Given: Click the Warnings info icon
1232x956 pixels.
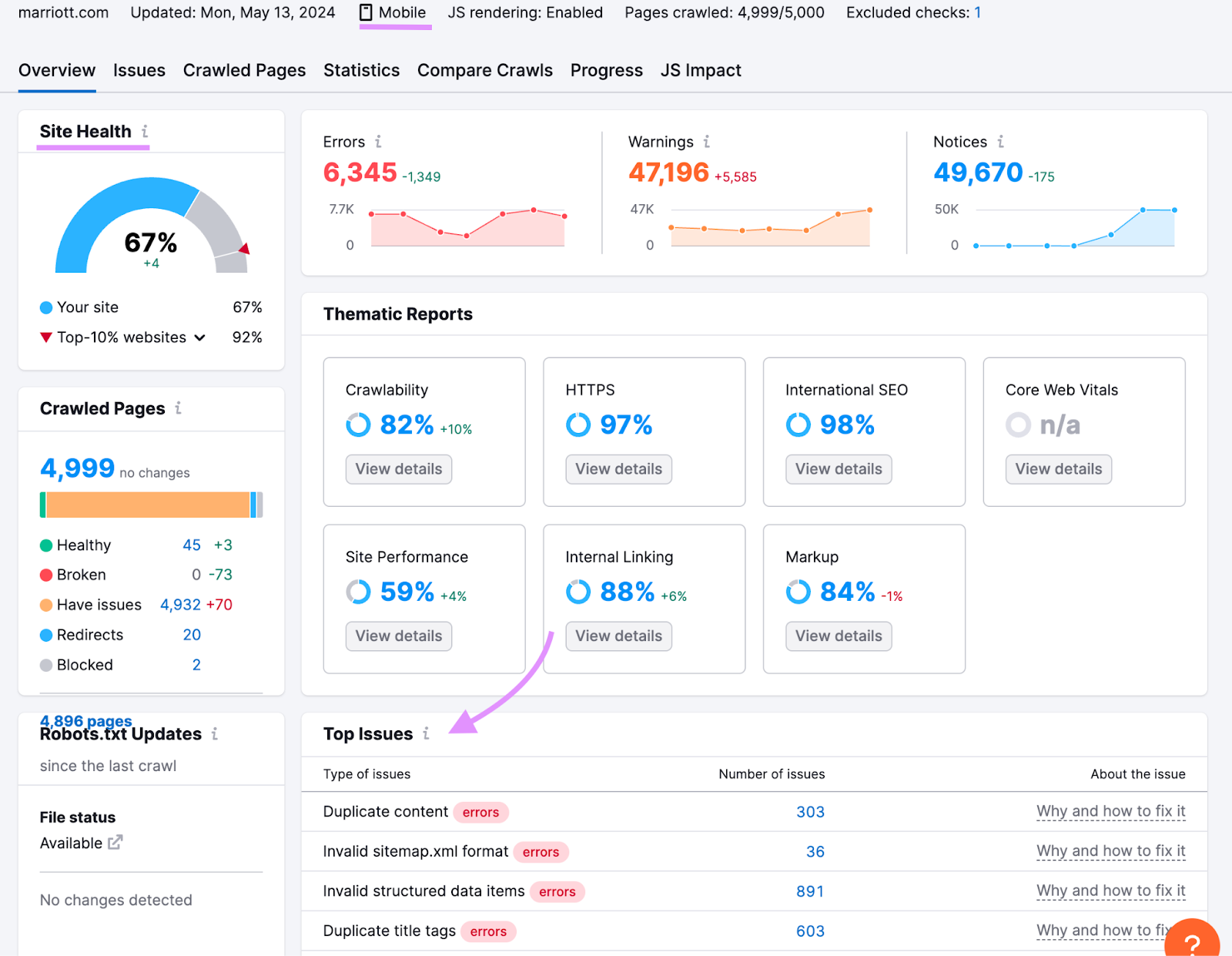Looking at the screenshot, I should (x=706, y=142).
